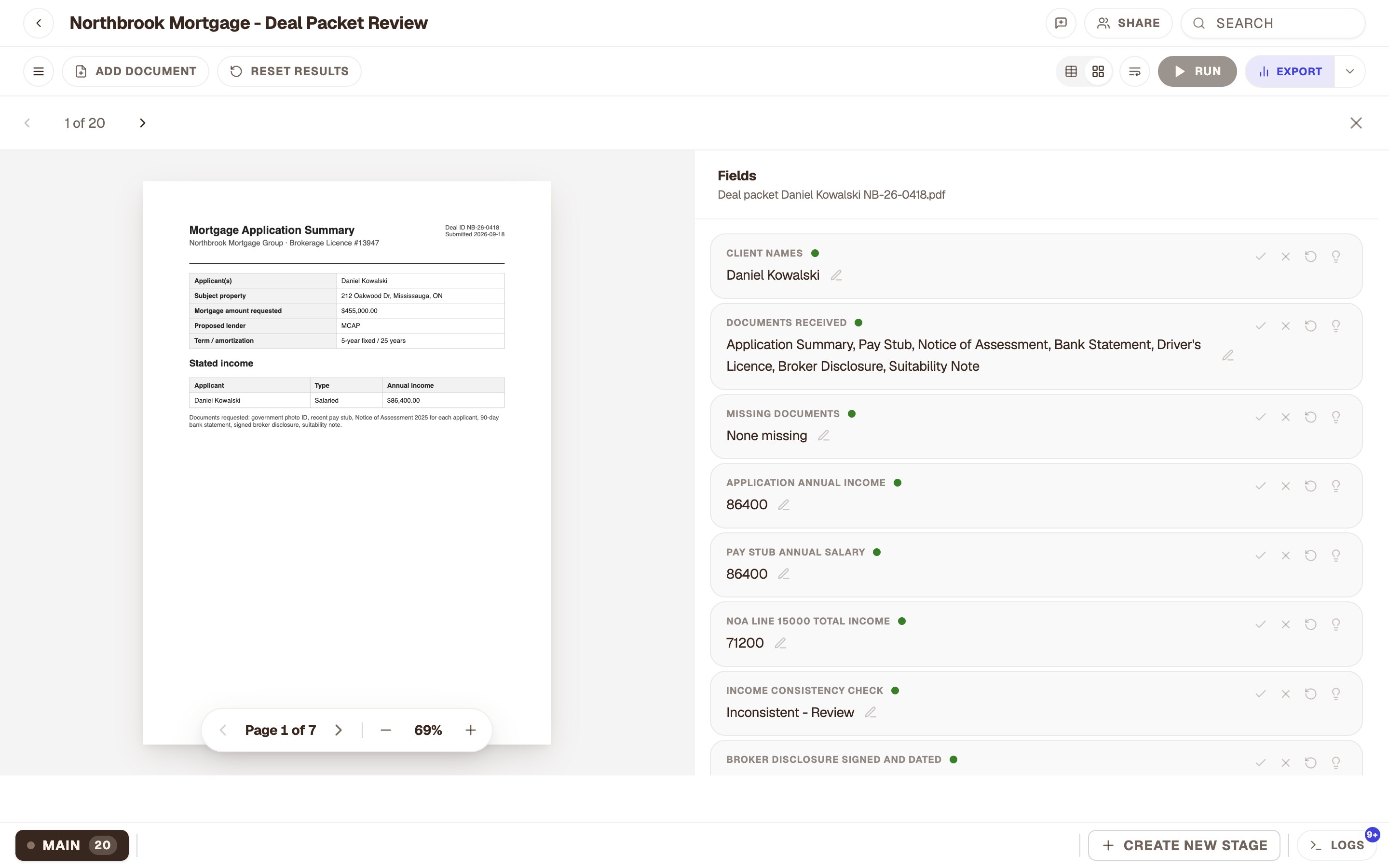
Task: Reject Broker Disclosure Signed and Dated field
Action: (x=1286, y=763)
